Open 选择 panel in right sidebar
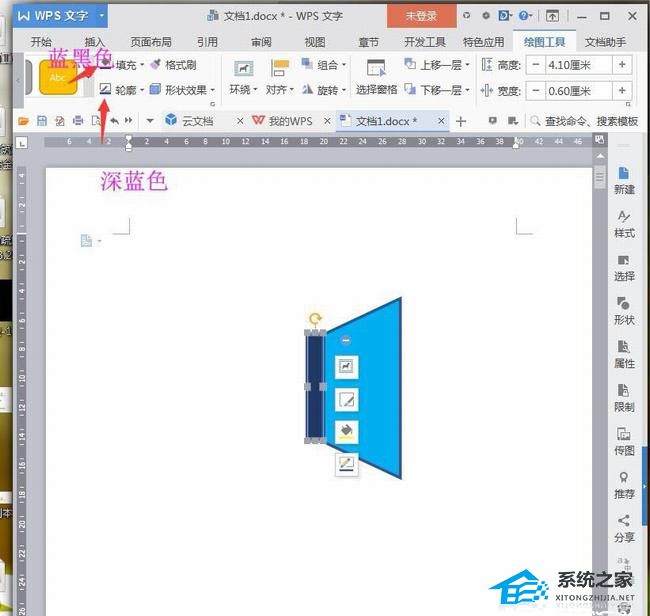The width and height of the screenshot is (650, 616). 624,268
